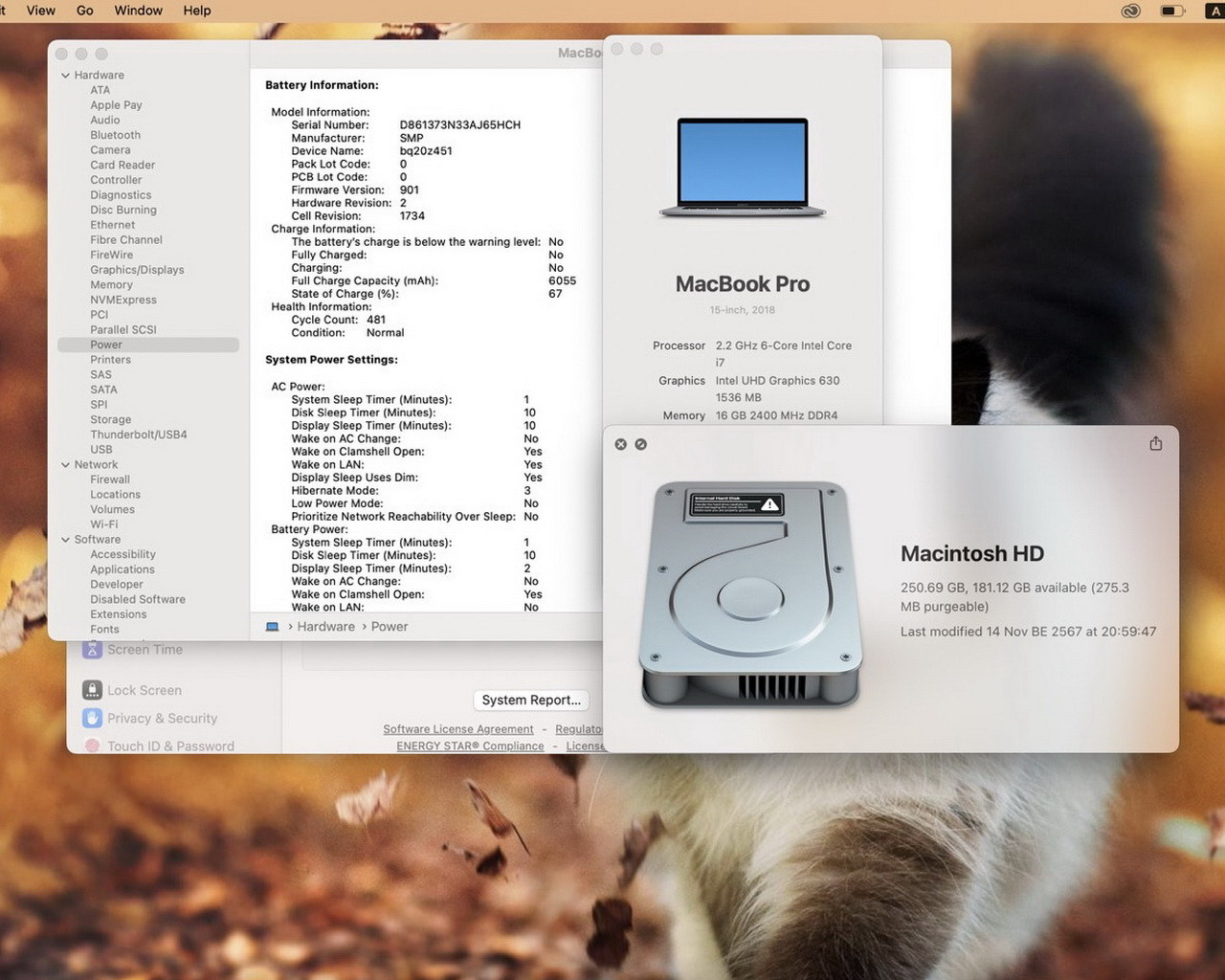Viewport: 1225px width, 980px height.
Task: Select Disabled Software in the sidebar
Action: click(x=138, y=600)
